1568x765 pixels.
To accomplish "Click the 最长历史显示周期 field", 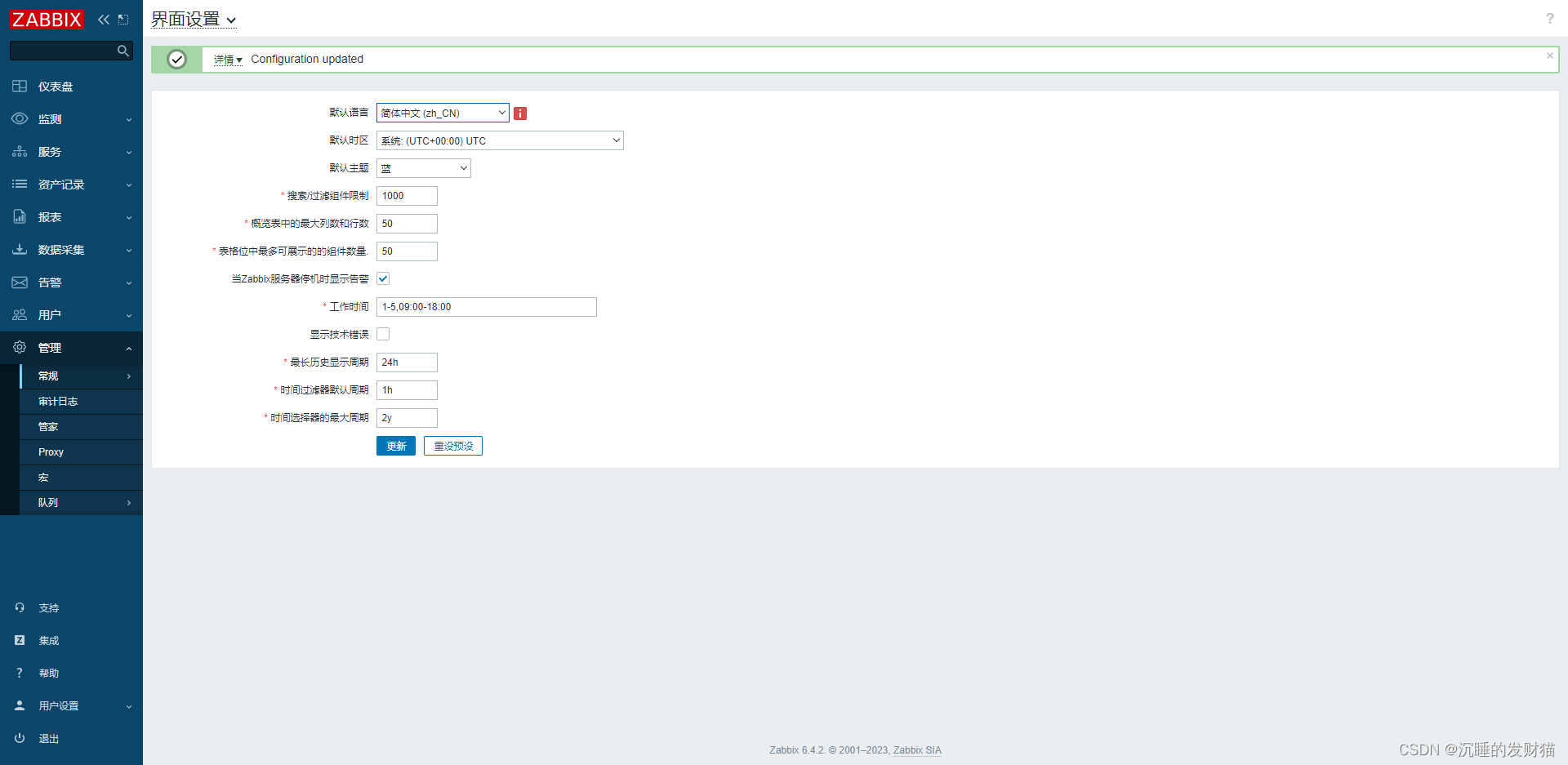I will point(407,362).
